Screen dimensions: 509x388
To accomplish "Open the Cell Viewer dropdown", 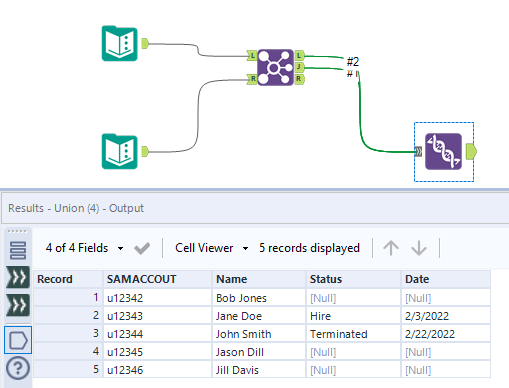I will (212, 248).
